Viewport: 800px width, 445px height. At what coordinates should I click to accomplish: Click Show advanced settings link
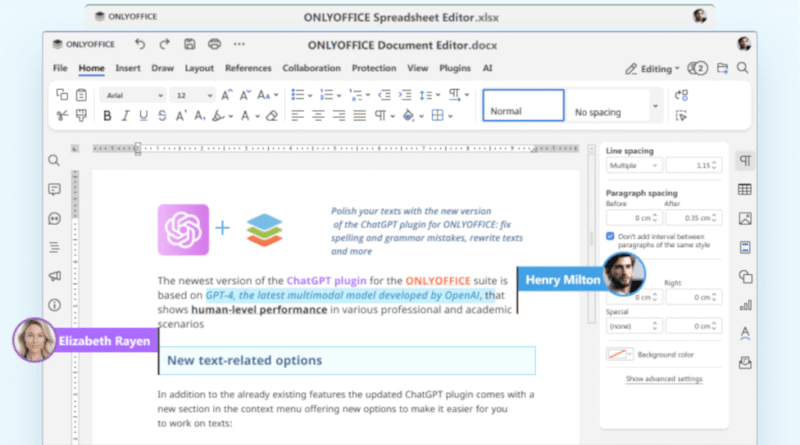[664, 379]
